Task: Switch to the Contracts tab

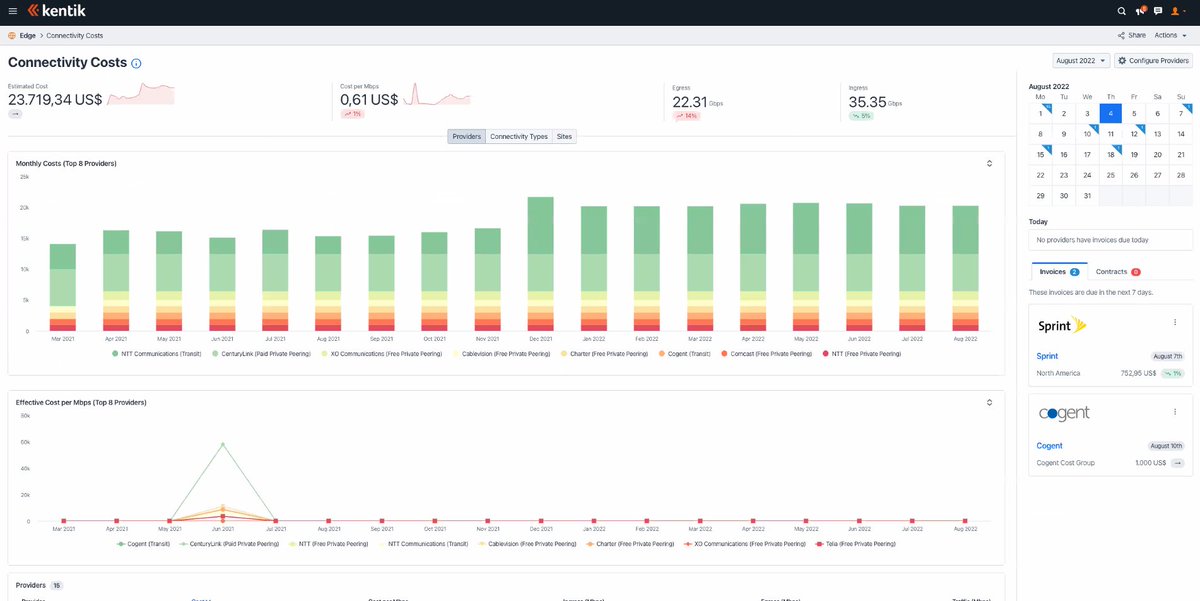Action: 1118,272
